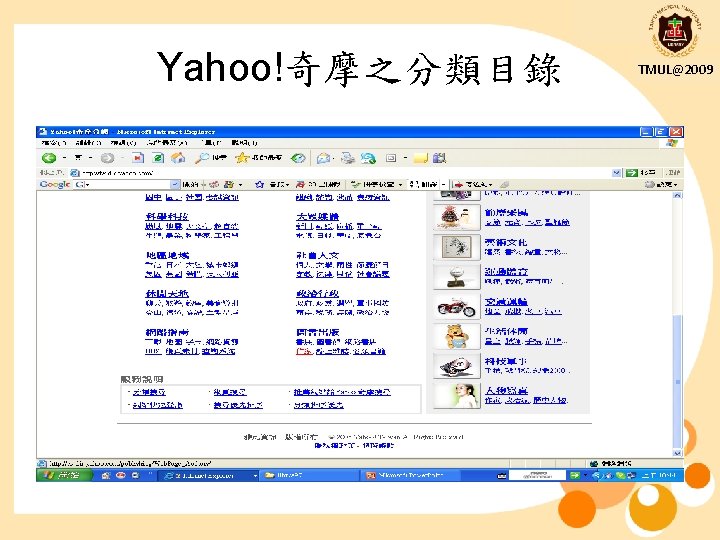Open the 人物寫真 picture category link

click(x=506, y=390)
